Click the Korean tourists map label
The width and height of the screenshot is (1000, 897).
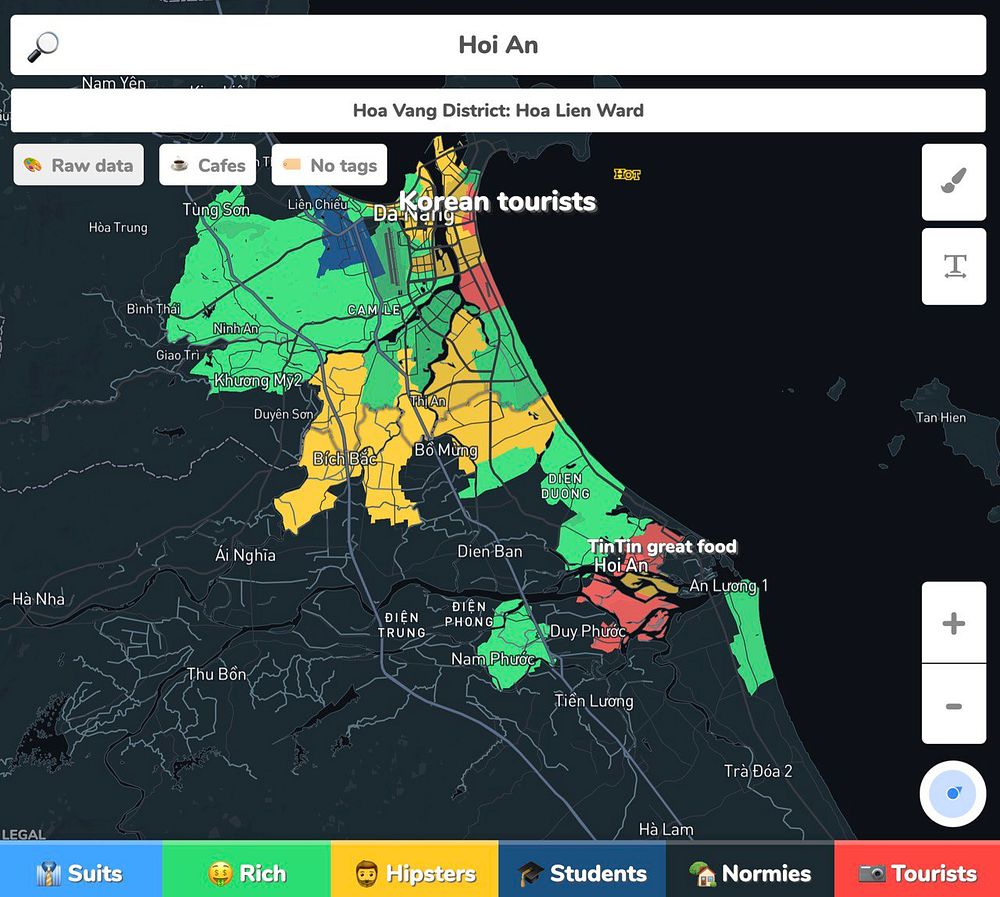point(497,202)
